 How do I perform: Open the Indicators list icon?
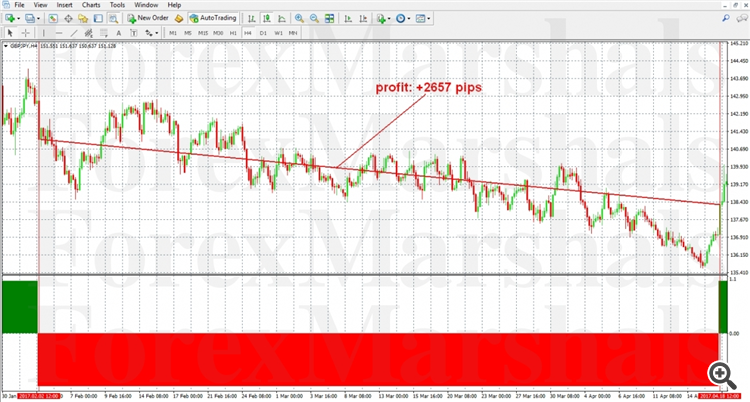pos(381,19)
